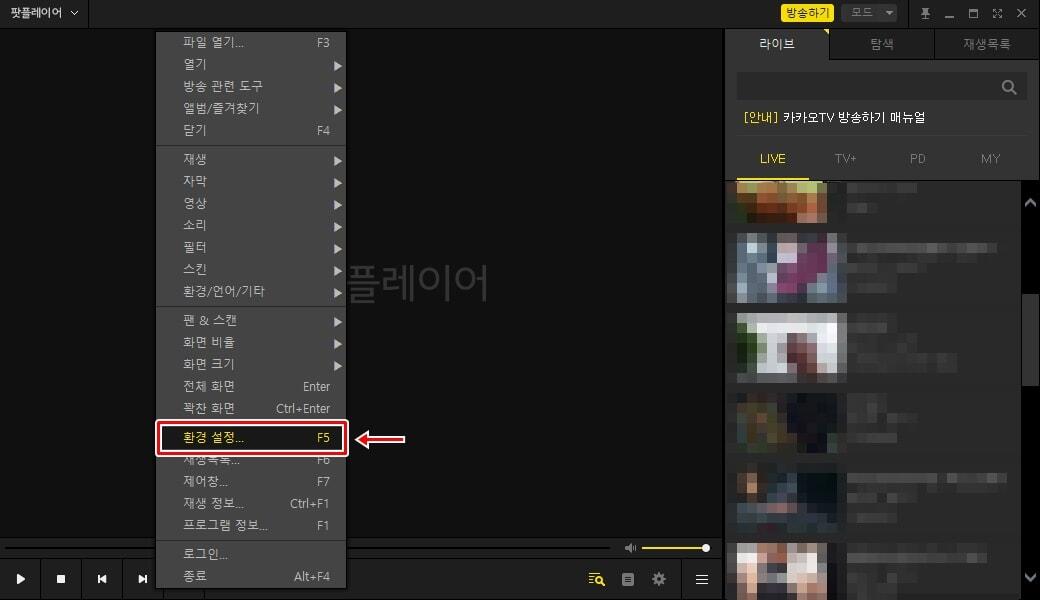Expand the 방송 관련 도구 submenu
Viewport: 1040px width, 600px height.
coord(251,86)
